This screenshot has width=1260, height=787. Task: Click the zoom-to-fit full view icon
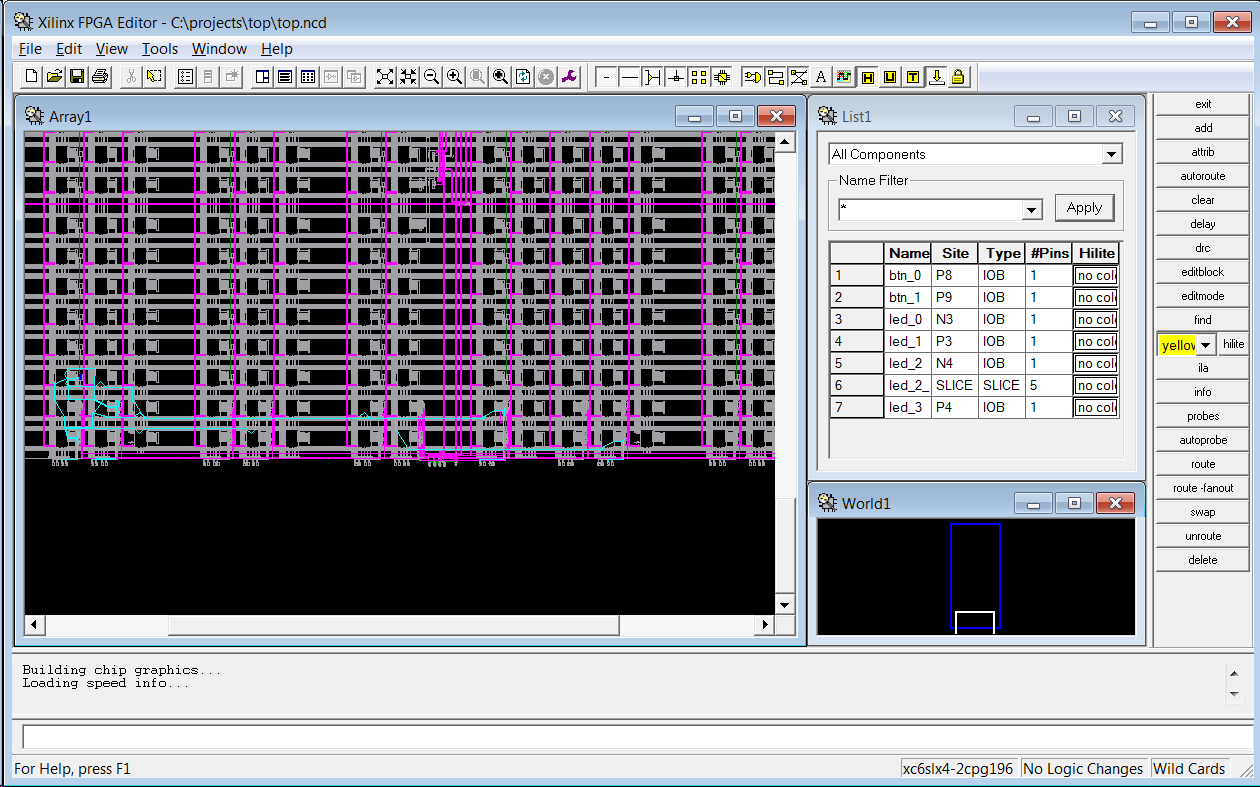(x=385, y=76)
